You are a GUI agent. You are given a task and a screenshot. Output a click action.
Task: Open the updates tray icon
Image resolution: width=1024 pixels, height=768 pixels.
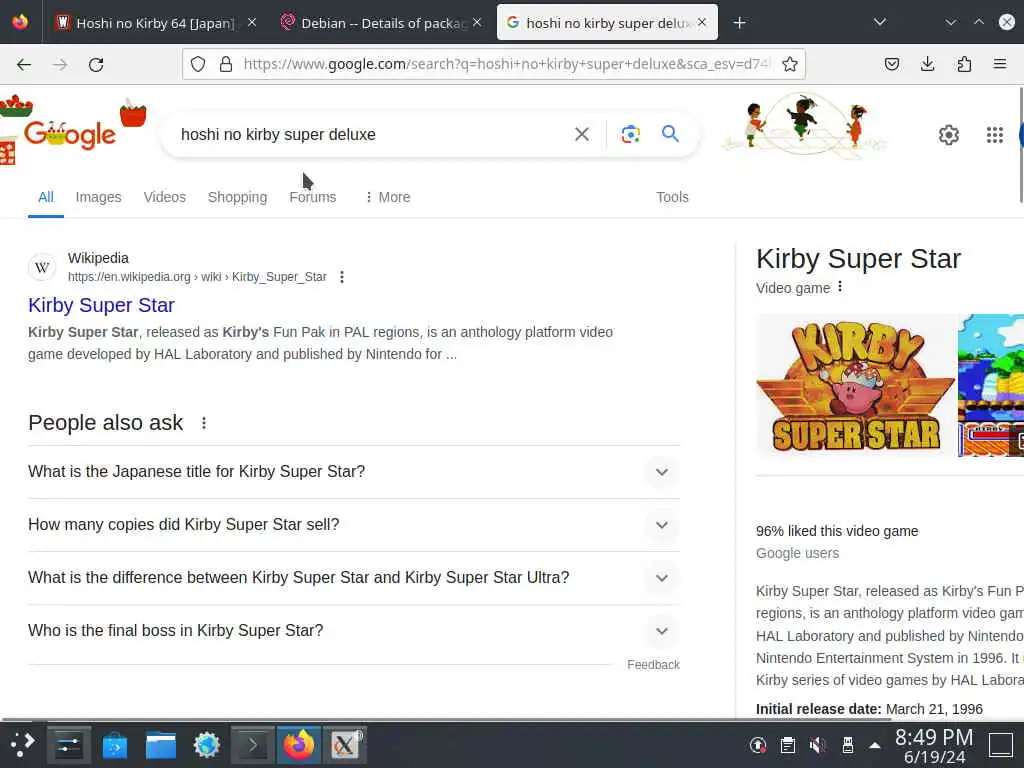(758, 744)
